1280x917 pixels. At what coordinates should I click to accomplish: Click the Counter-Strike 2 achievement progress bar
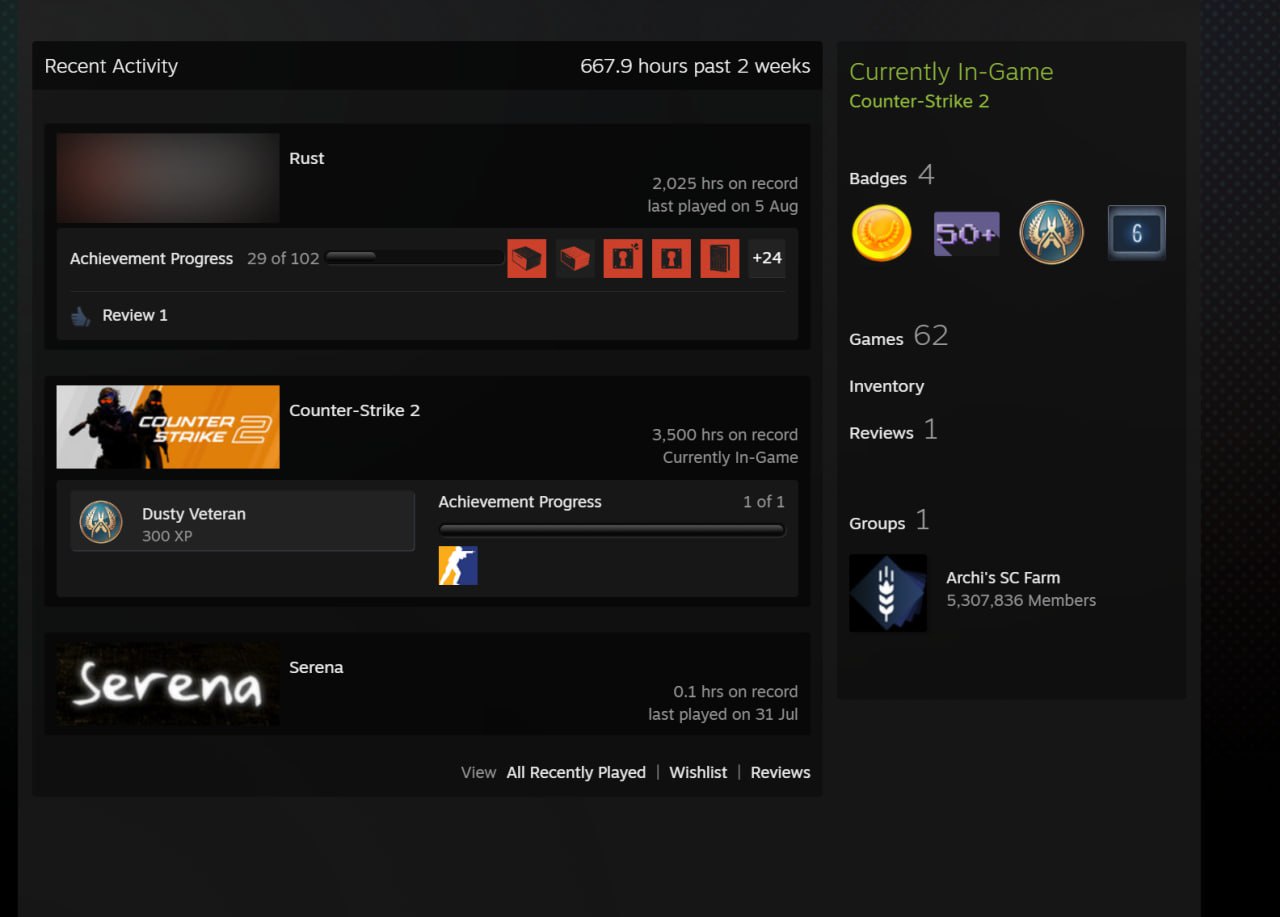[612, 530]
